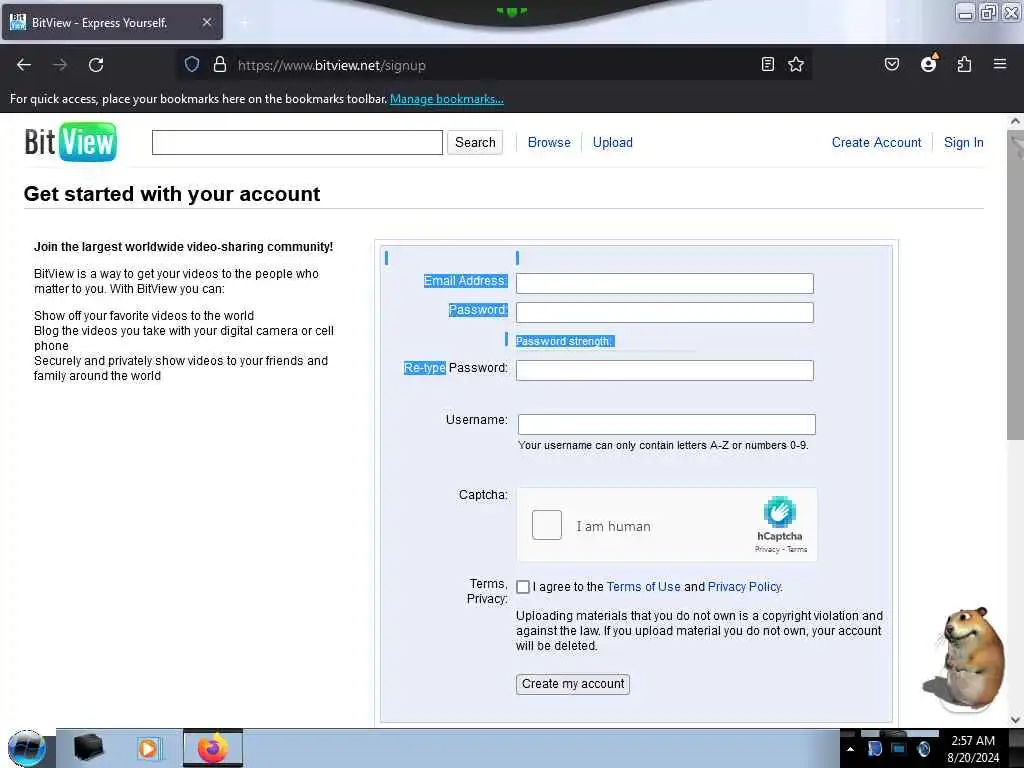Viewport: 1024px width, 768px height.
Task: Open hCaptcha Privacy link
Action: (x=767, y=549)
